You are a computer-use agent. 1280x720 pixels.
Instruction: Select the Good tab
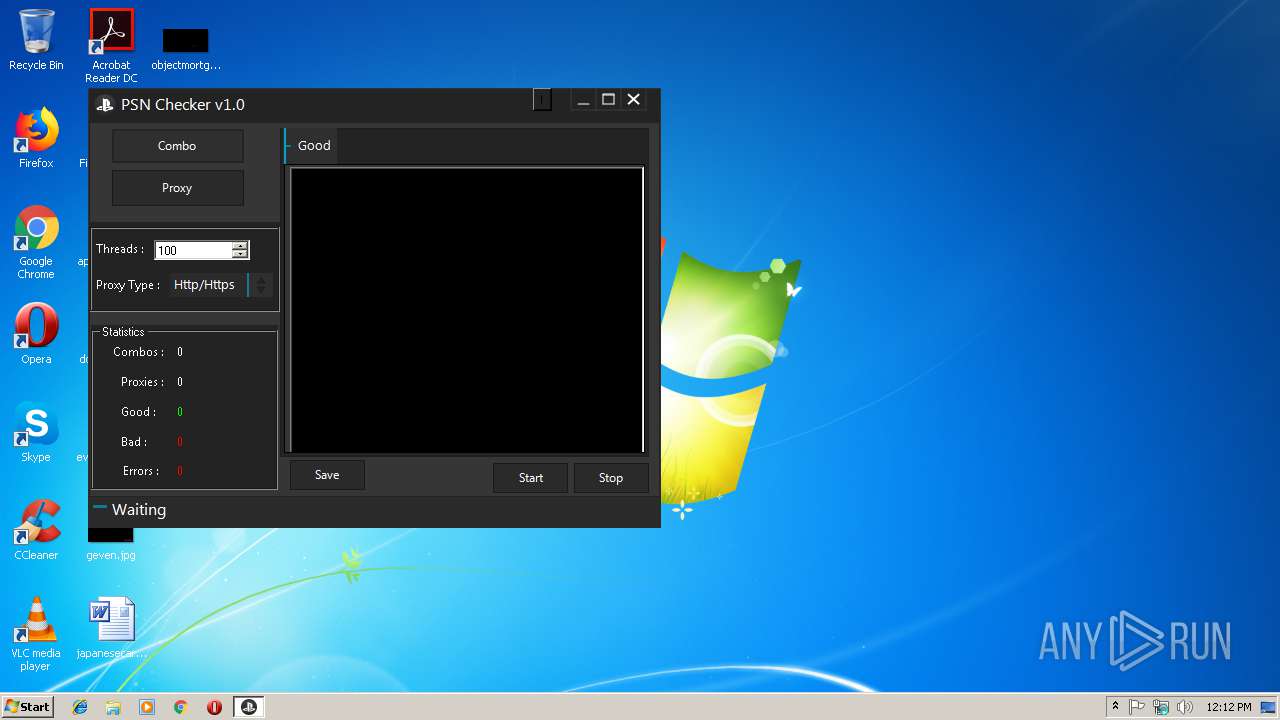click(313, 146)
